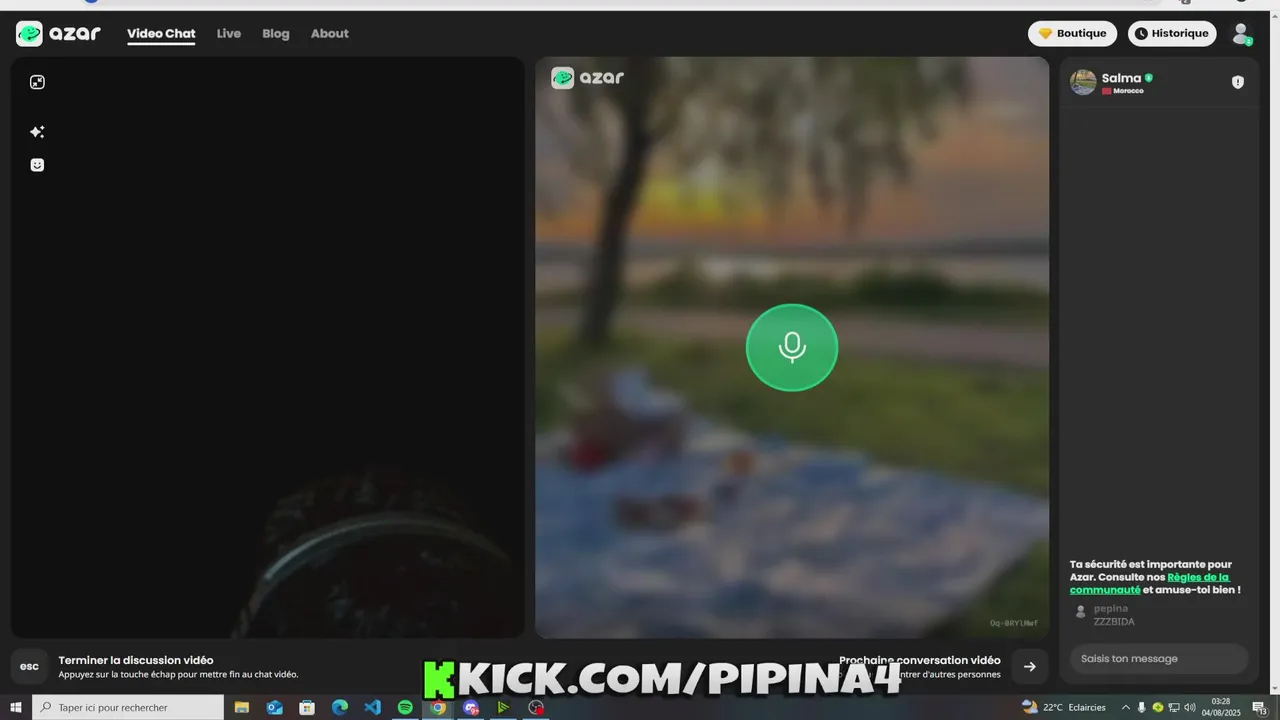This screenshot has height=720, width=1280.
Task: Toggle the green microphone button
Action: point(792,347)
